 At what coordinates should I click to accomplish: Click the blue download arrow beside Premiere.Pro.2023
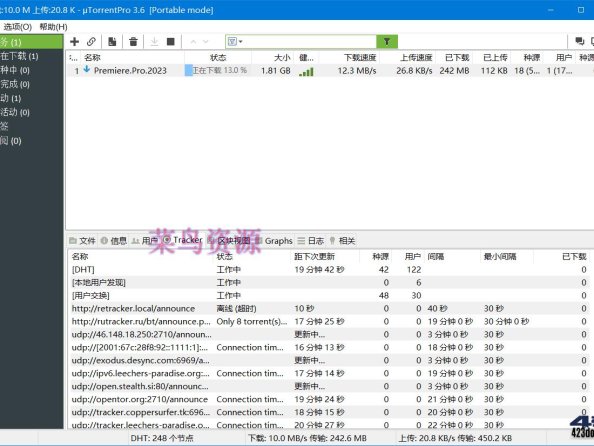[x=87, y=69]
